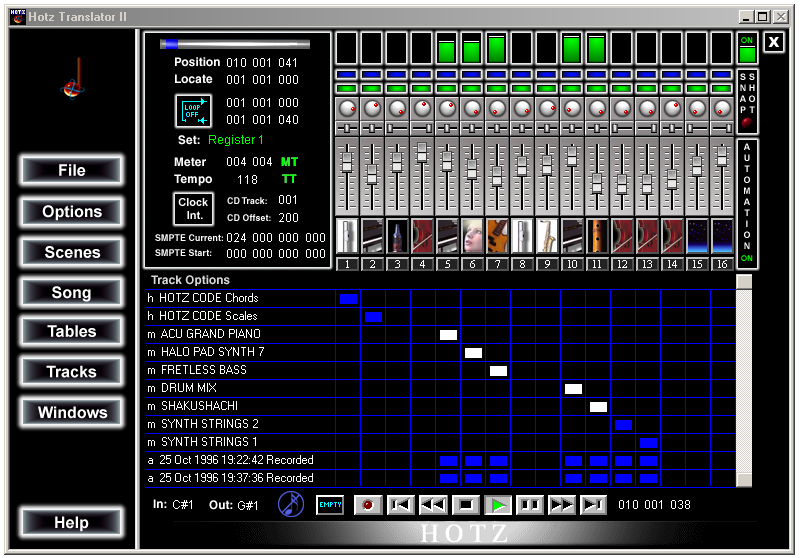Viewport: 800px width, 558px height.
Task: Toggle DRUM MIX cell for channel 10
Action: [x=573, y=389]
